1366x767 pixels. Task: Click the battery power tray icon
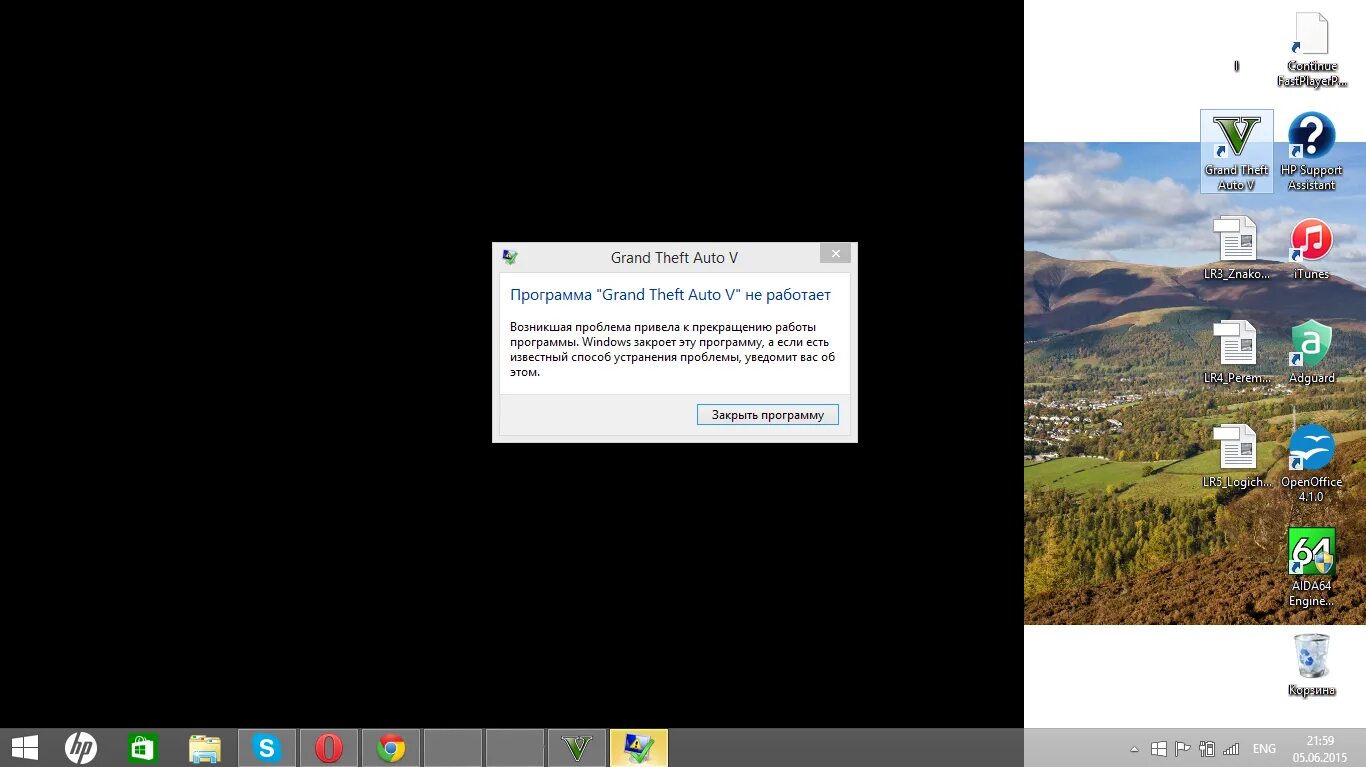(1207, 748)
